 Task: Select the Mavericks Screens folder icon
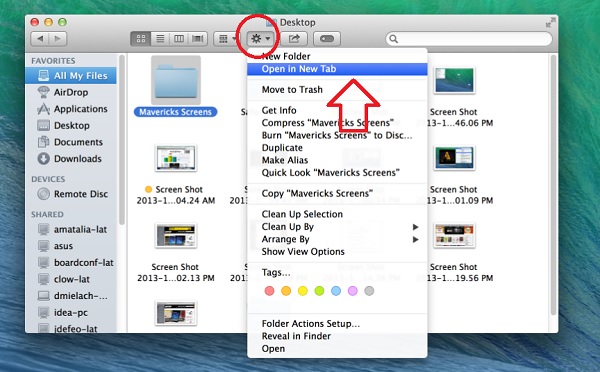click(x=176, y=80)
